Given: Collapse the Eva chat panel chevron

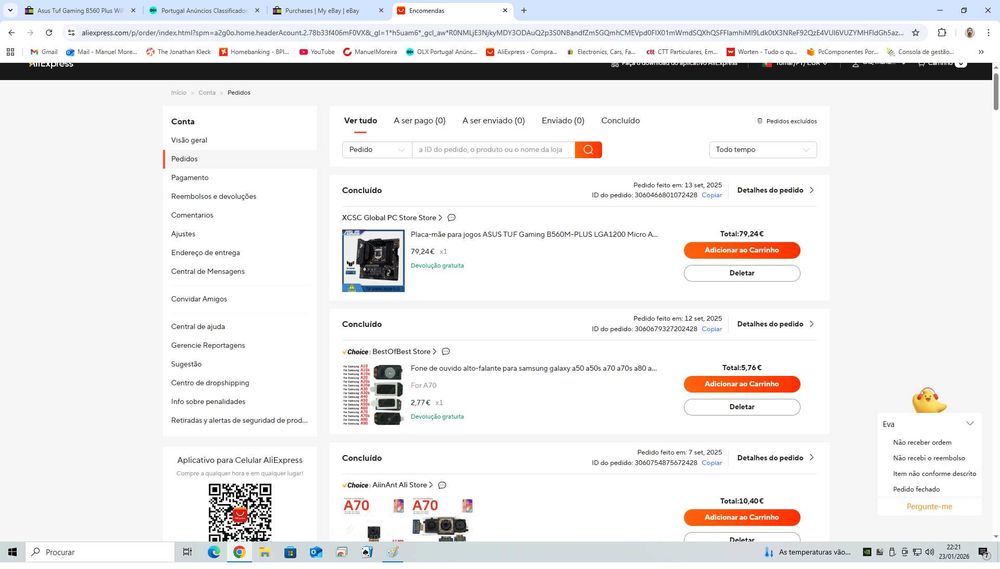Looking at the screenshot, I should point(970,424).
